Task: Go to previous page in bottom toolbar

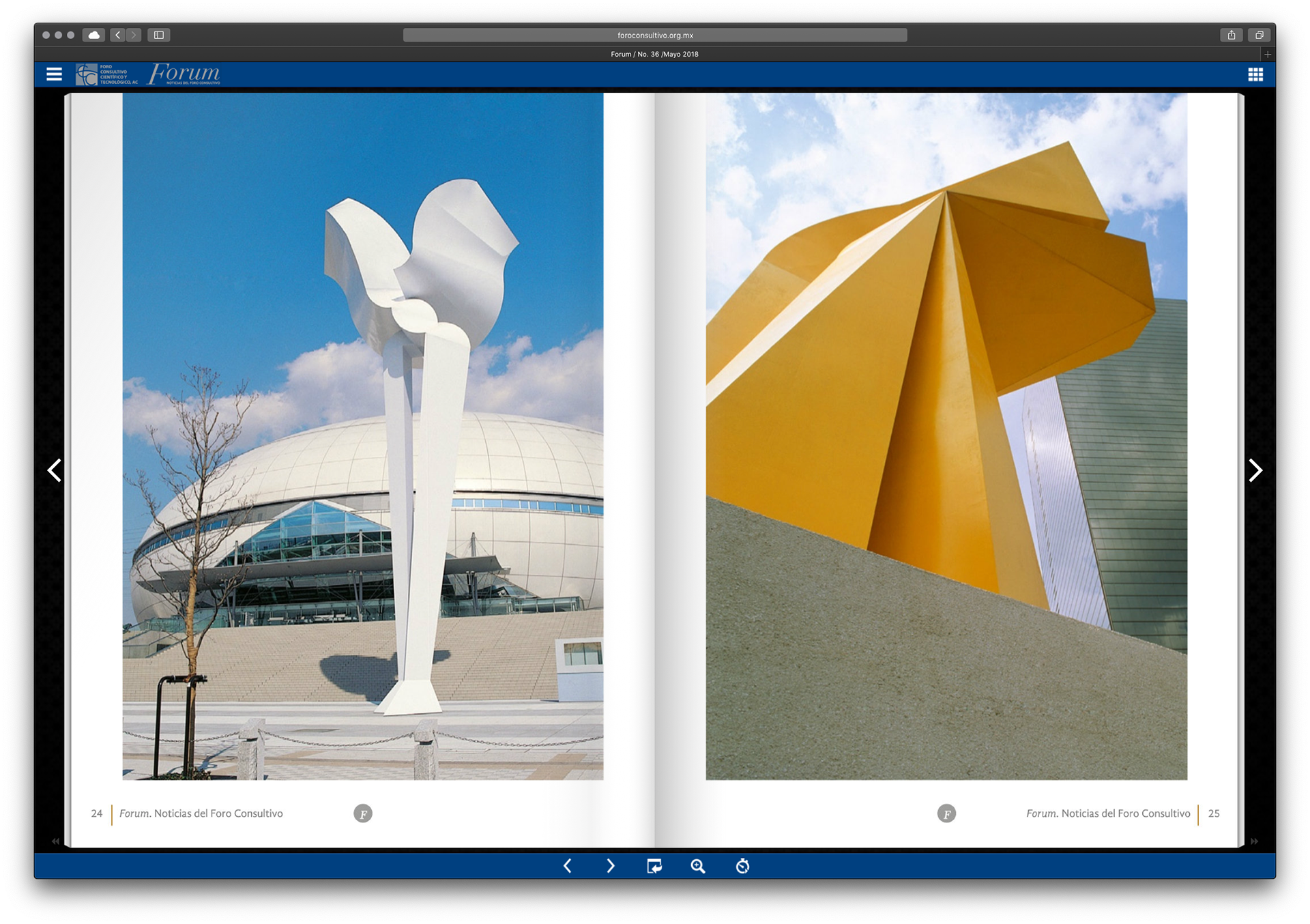Action: pyautogui.click(x=568, y=866)
